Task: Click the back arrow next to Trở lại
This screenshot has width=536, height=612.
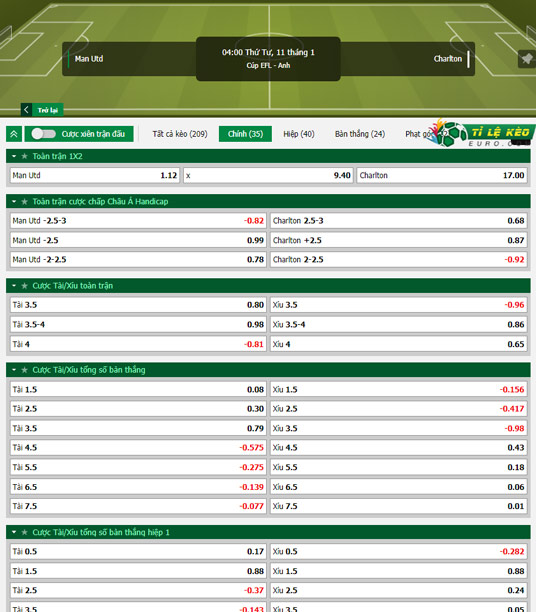Action: tap(26, 110)
